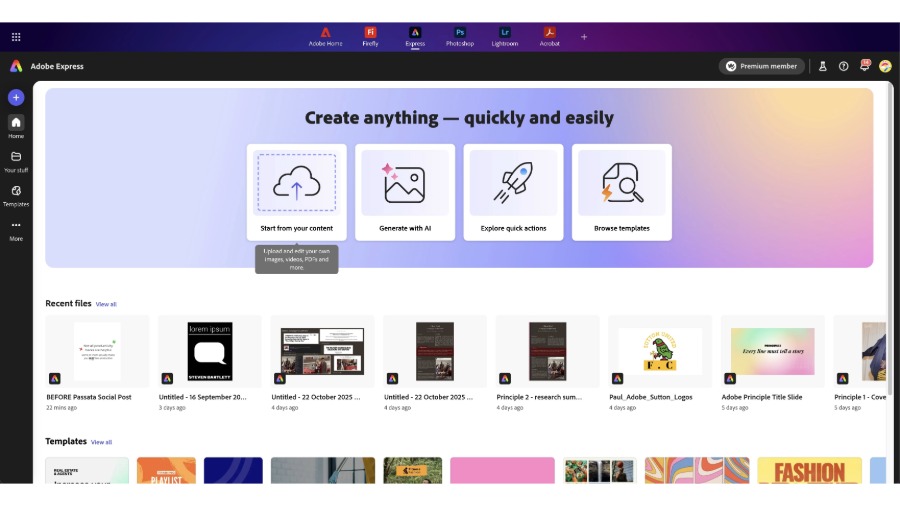Image resolution: width=900 pixels, height=506 pixels.
Task: Open the apps grid launcher icon
Action: pyautogui.click(x=16, y=37)
